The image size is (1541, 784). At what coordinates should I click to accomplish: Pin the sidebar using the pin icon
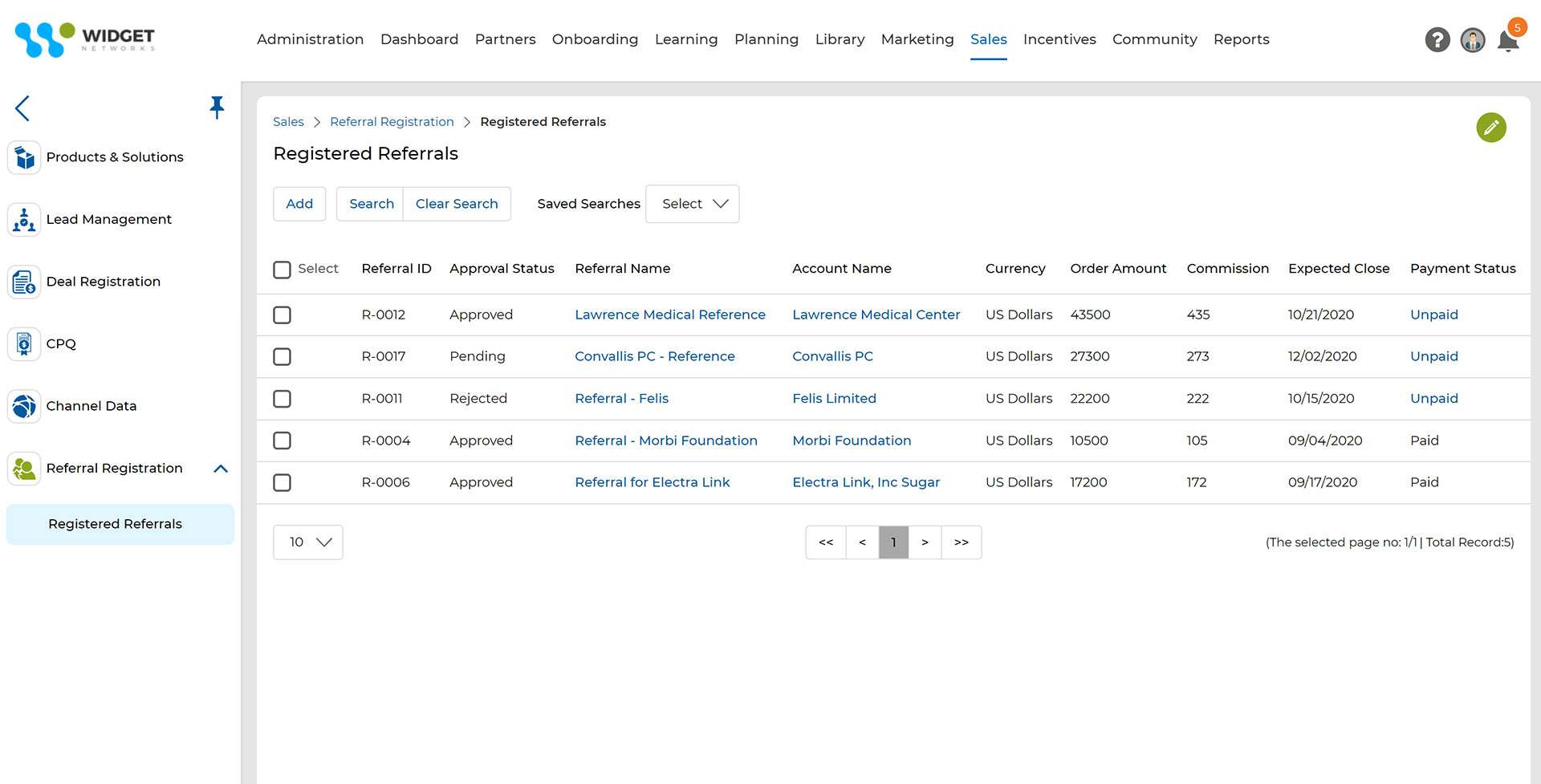217,107
